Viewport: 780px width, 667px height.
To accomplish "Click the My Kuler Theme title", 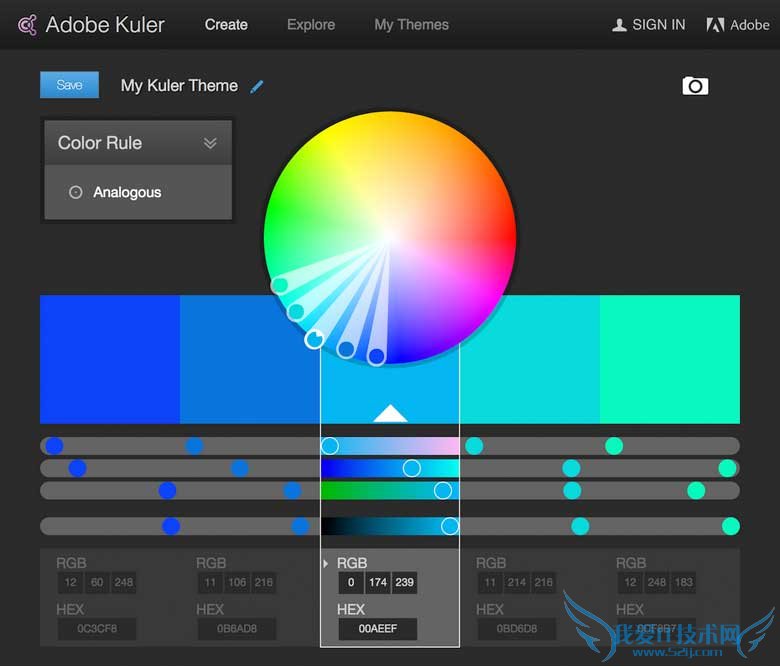I will click(x=179, y=86).
